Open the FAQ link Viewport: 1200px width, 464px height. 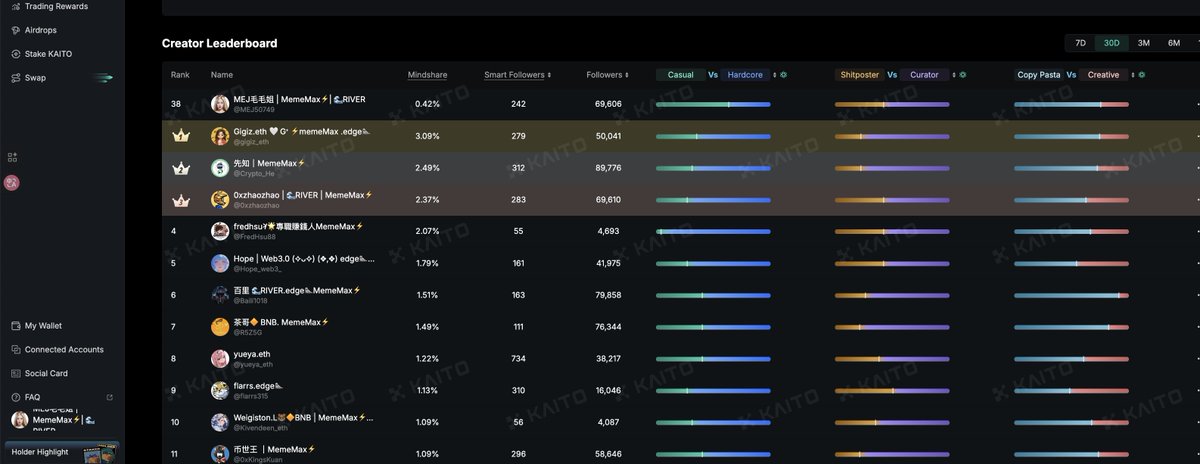[32, 397]
